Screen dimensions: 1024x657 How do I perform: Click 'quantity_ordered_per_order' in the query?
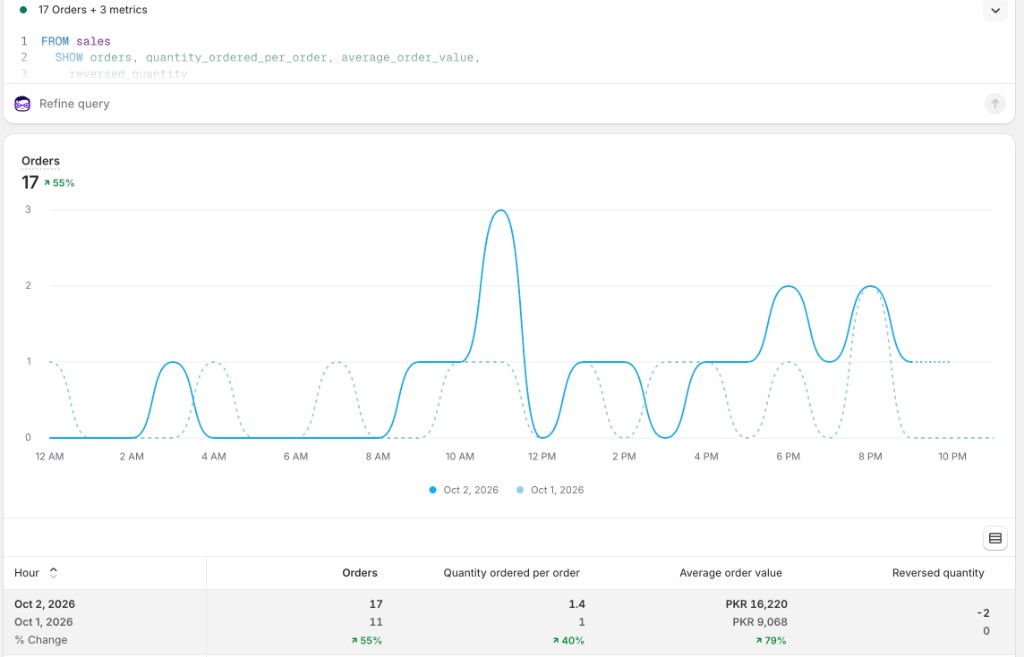pos(236,57)
